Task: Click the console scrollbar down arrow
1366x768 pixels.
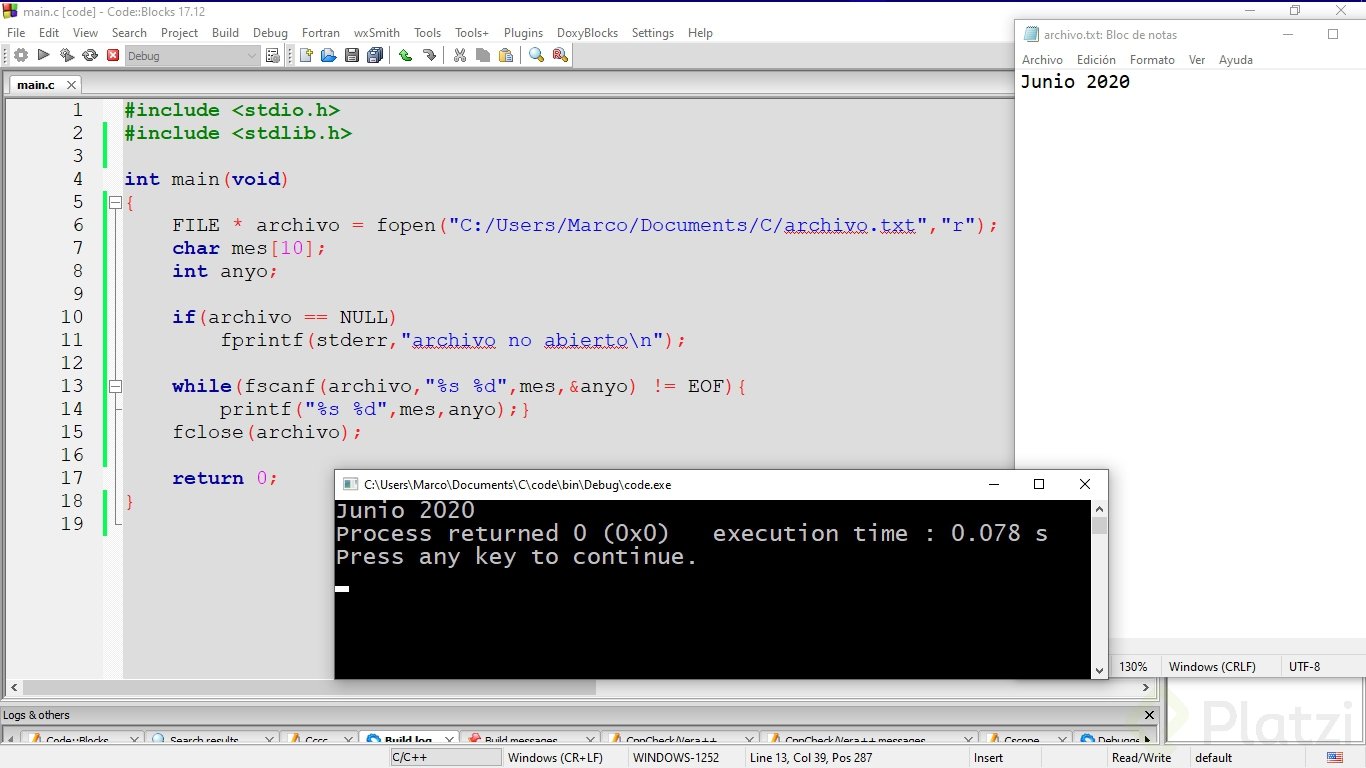Action: tap(1099, 670)
